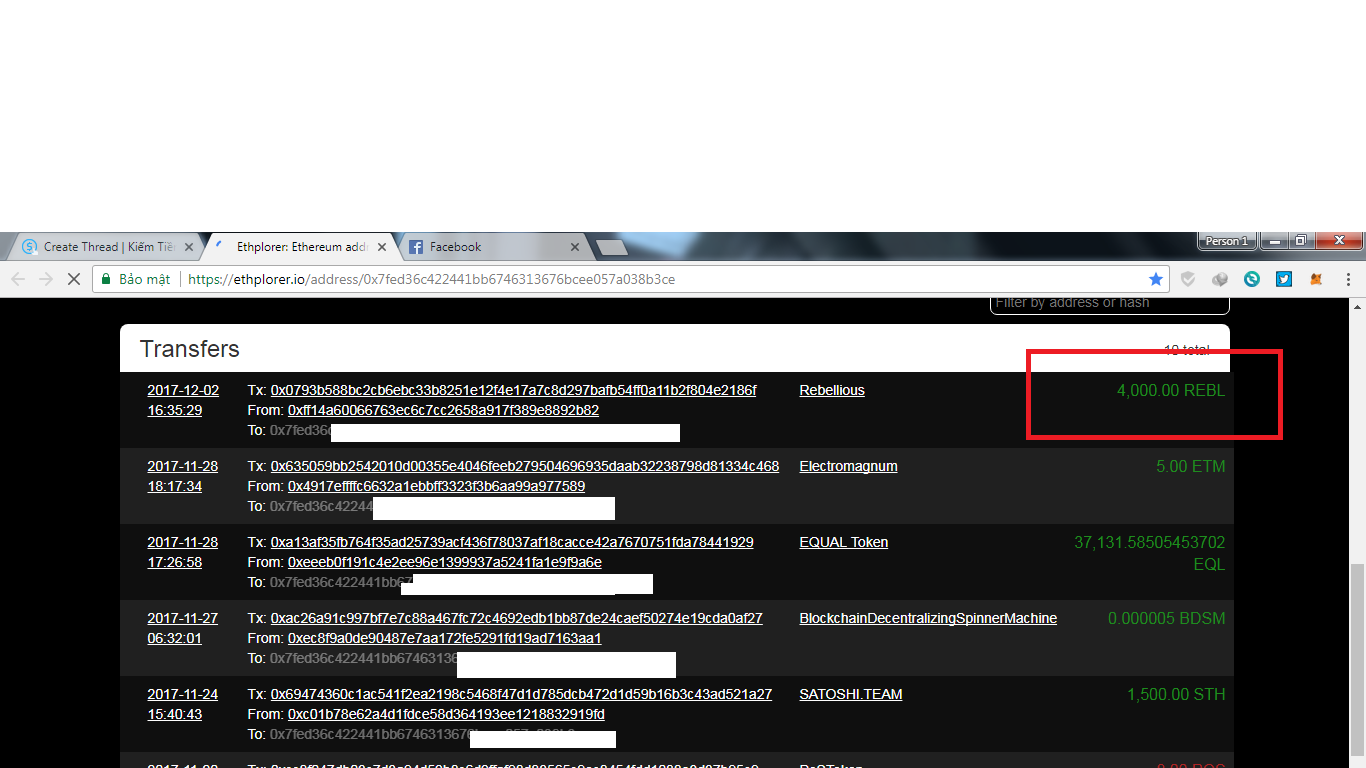Click the Twitter bird extension icon

click(x=1284, y=279)
